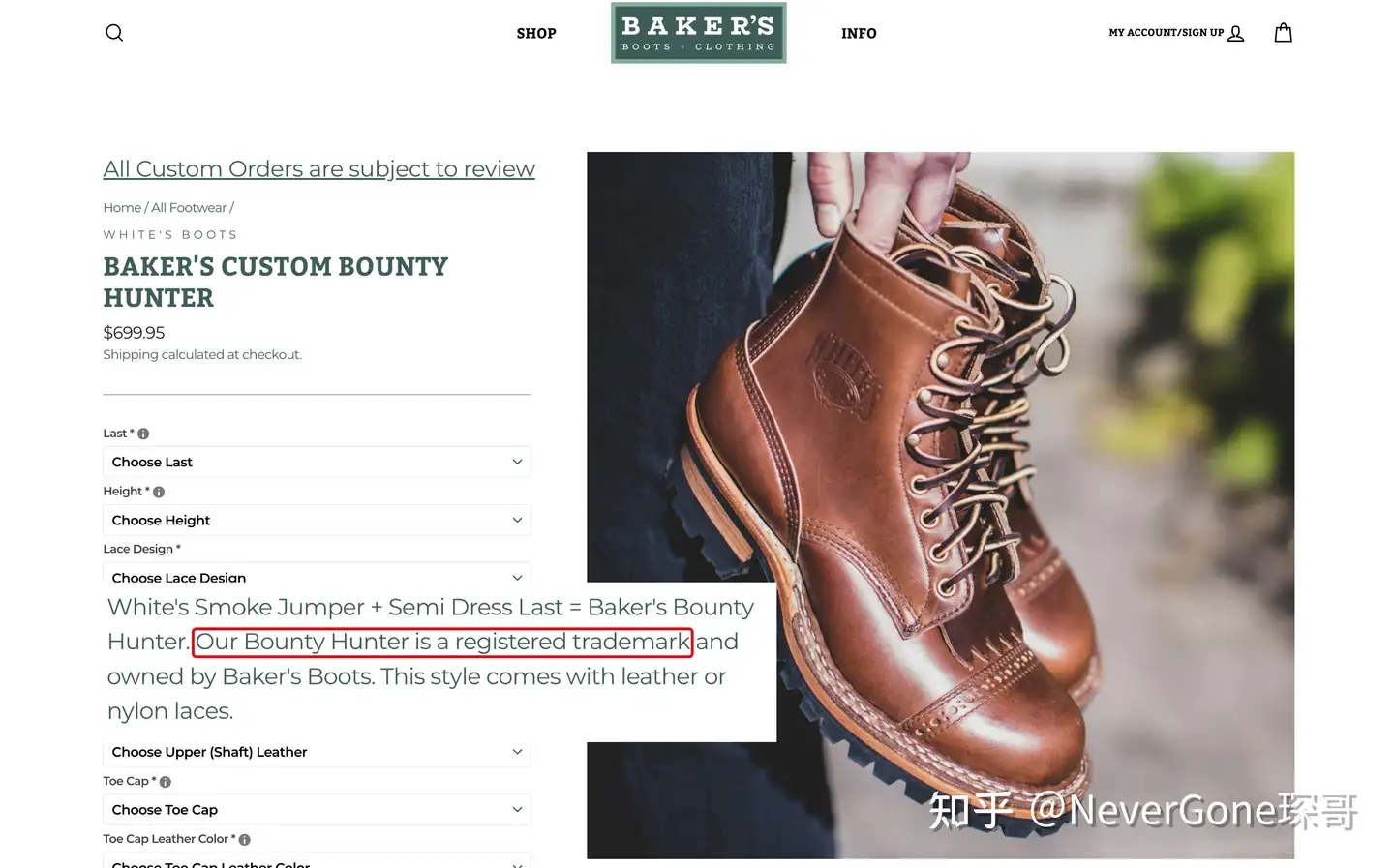Image resolution: width=1394 pixels, height=868 pixels.
Task: Click the $699.95 price text
Action: coord(134,333)
